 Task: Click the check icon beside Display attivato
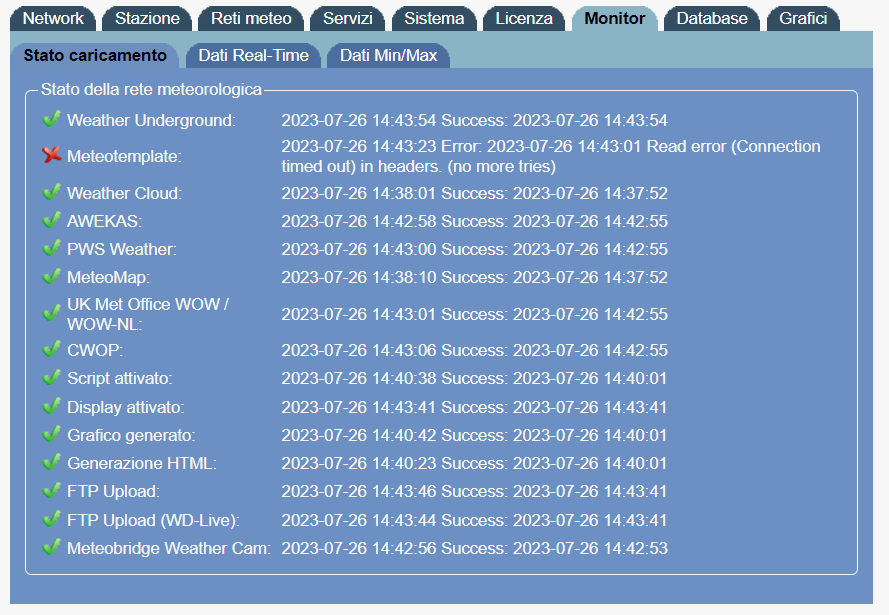tap(51, 406)
